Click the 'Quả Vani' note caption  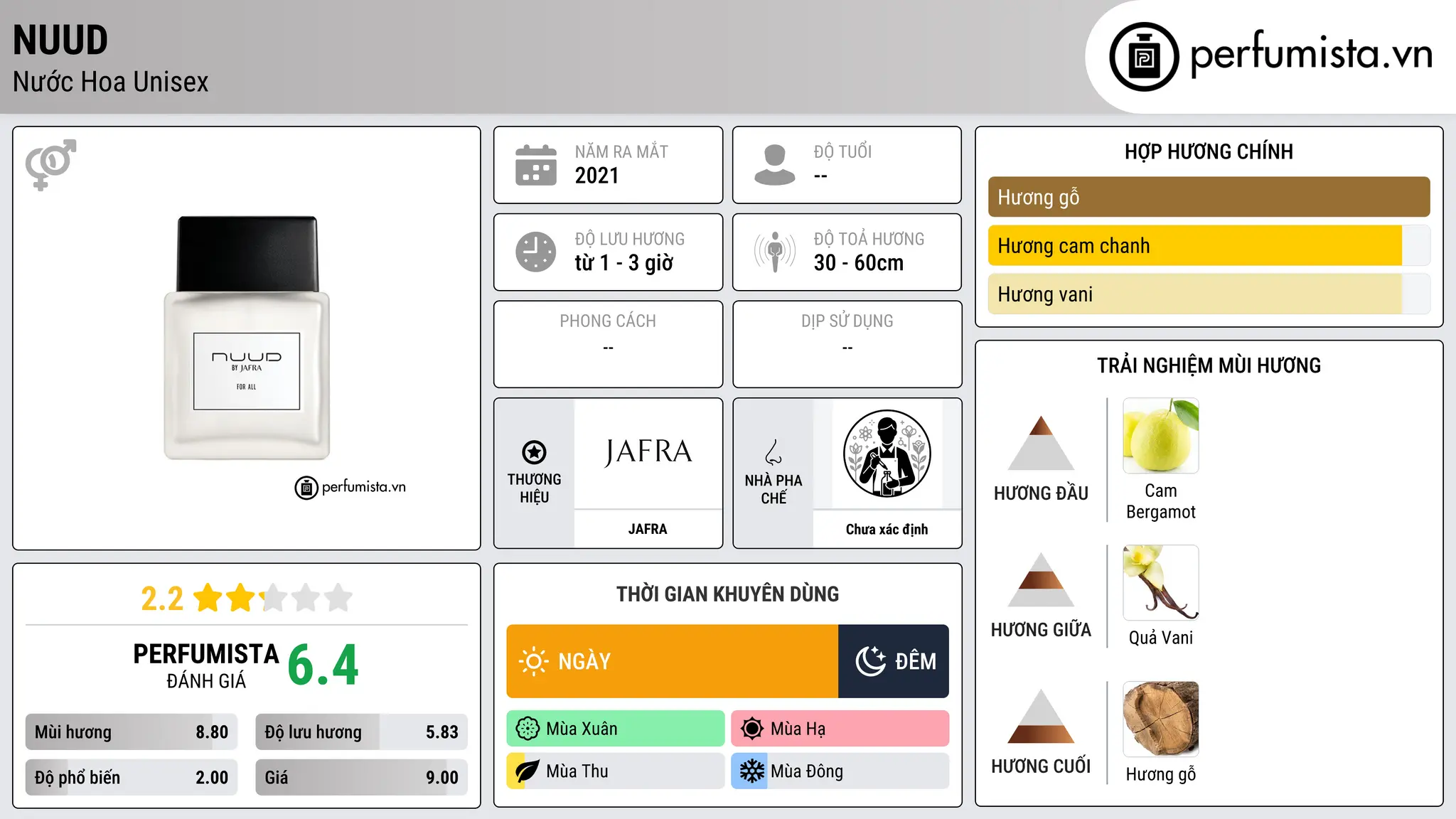[1161, 638]
